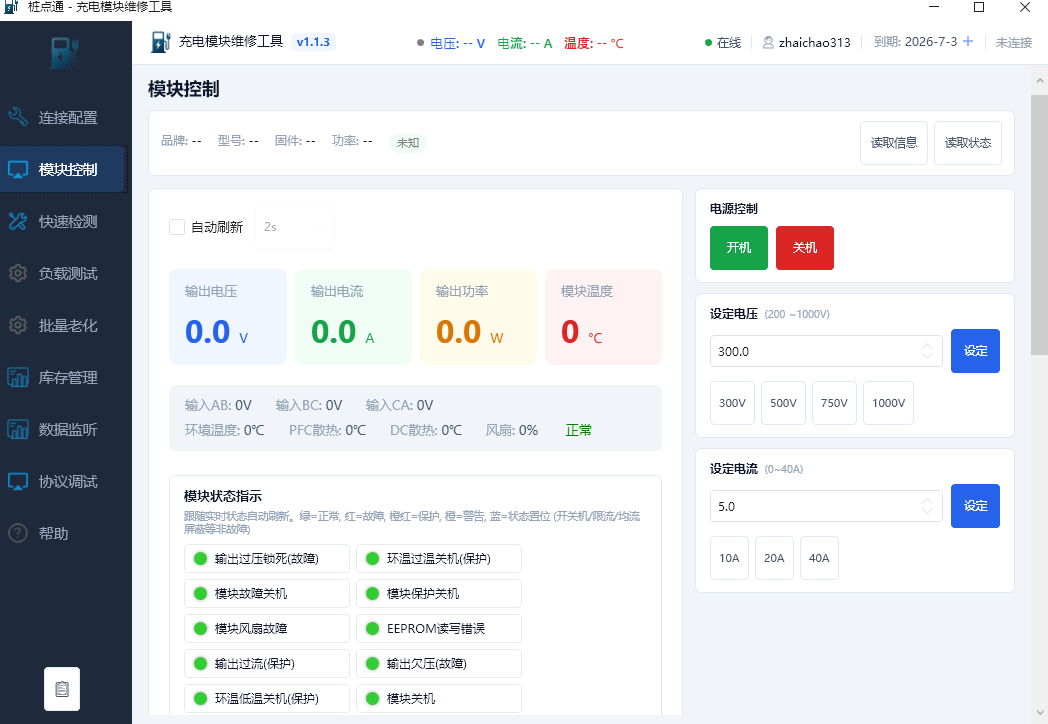Click the clipboard log button at sidebar bottom
Viewport: 1048px width, 724px height.
click(x=62, y=689)
